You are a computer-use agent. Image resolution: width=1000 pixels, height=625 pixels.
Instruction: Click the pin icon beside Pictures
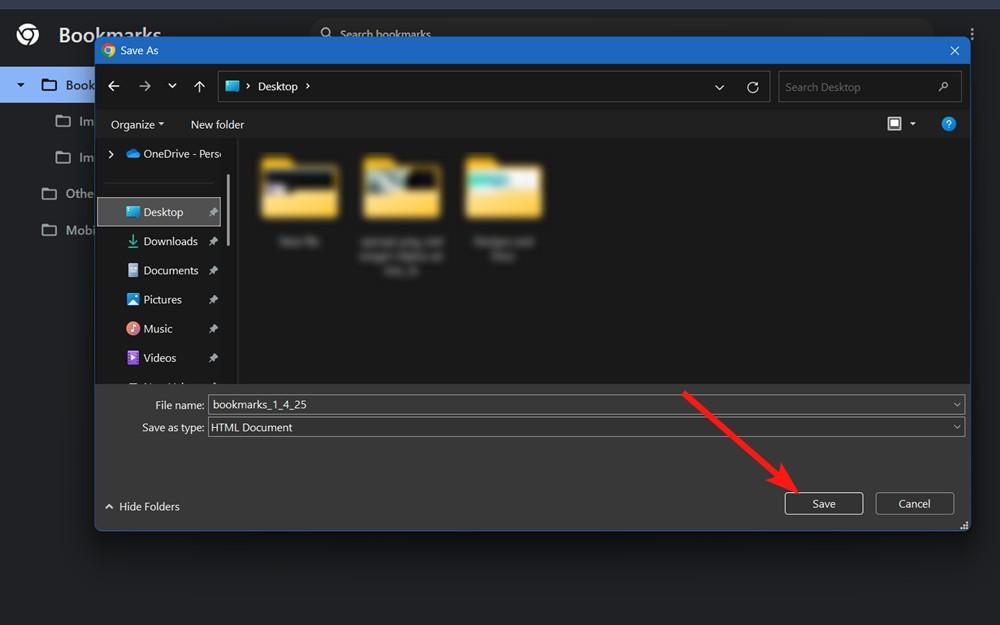[x=213, y=300]
